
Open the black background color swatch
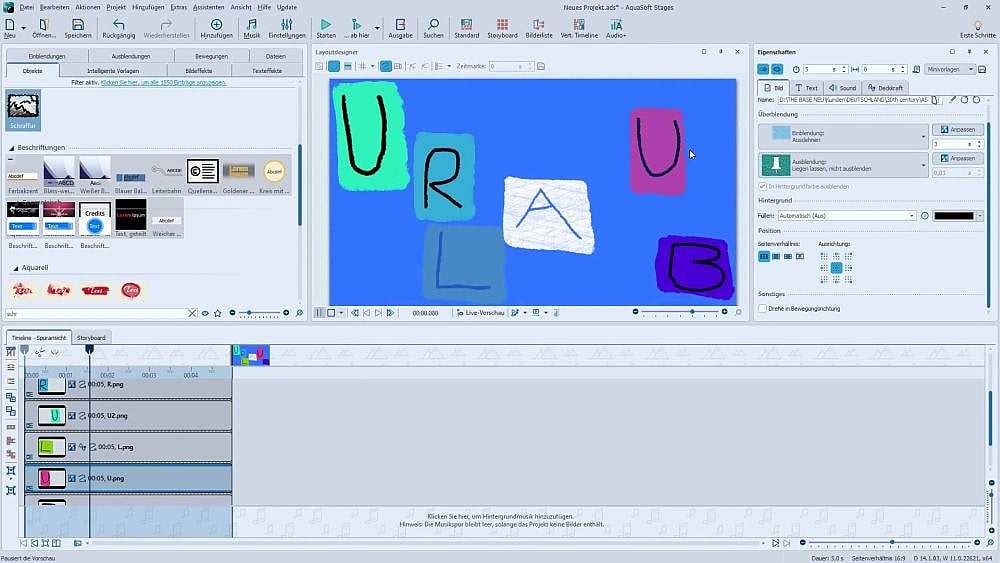pyautogui.click(x=953, y=215)
